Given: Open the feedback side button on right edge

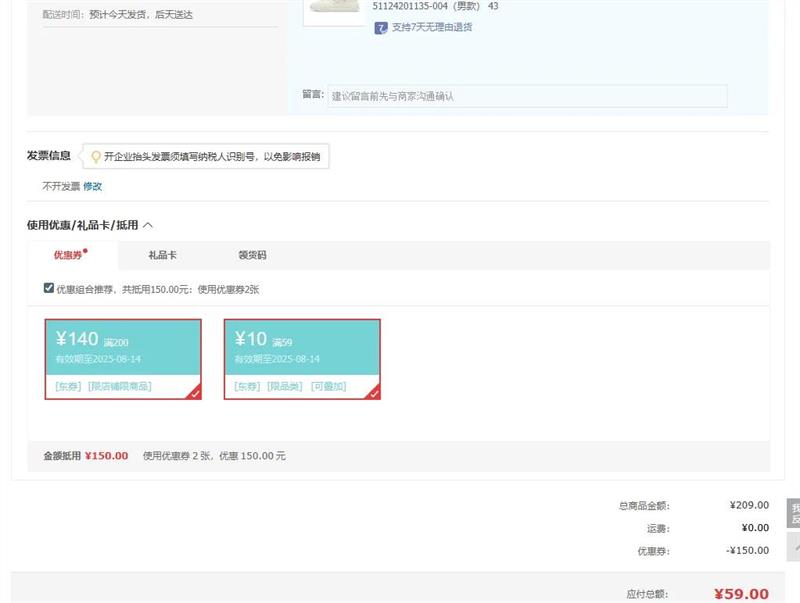Looking at the screenshot, I should click(794, 513).
